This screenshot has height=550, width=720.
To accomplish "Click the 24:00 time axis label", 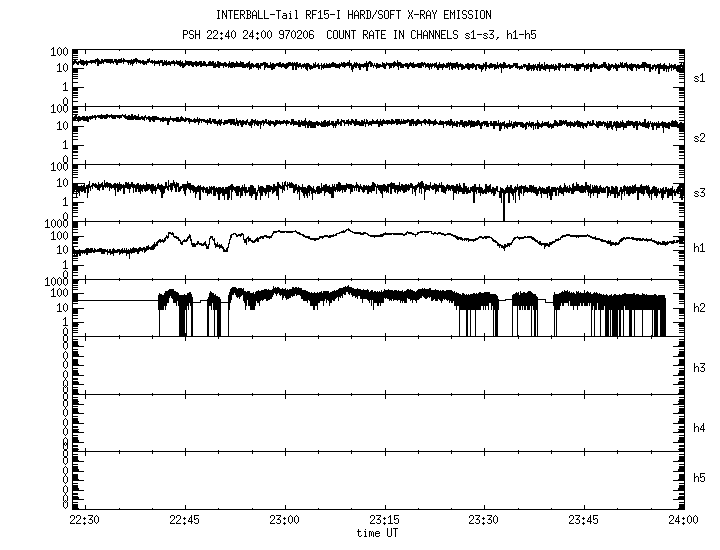I will coord(682,520).
